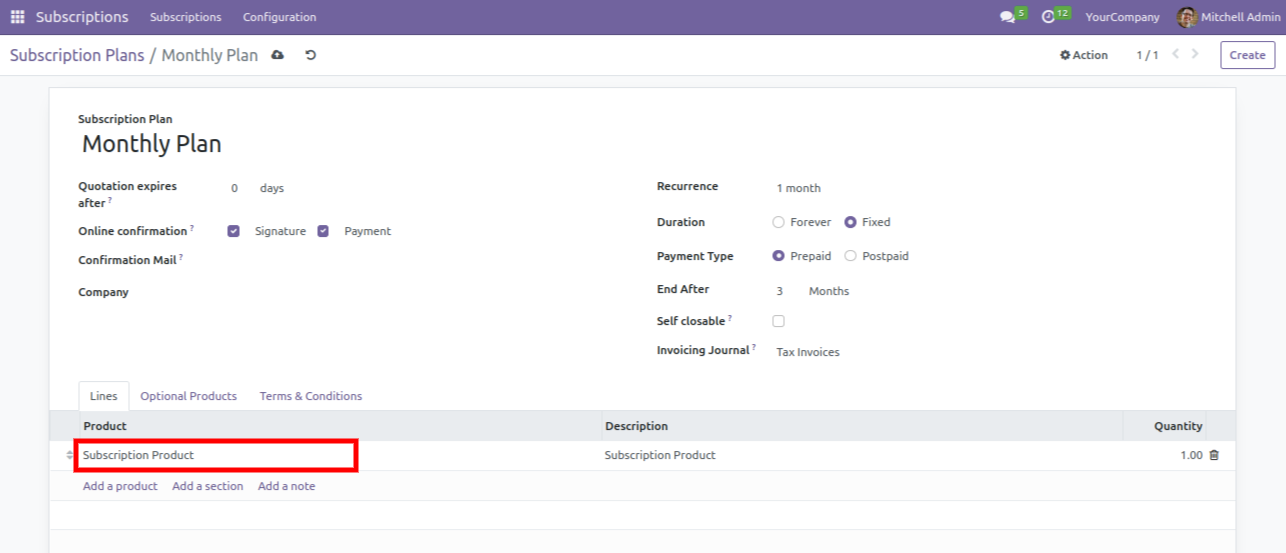
Task: Open the Action dropdown menu
Action: coord(1084,55)
